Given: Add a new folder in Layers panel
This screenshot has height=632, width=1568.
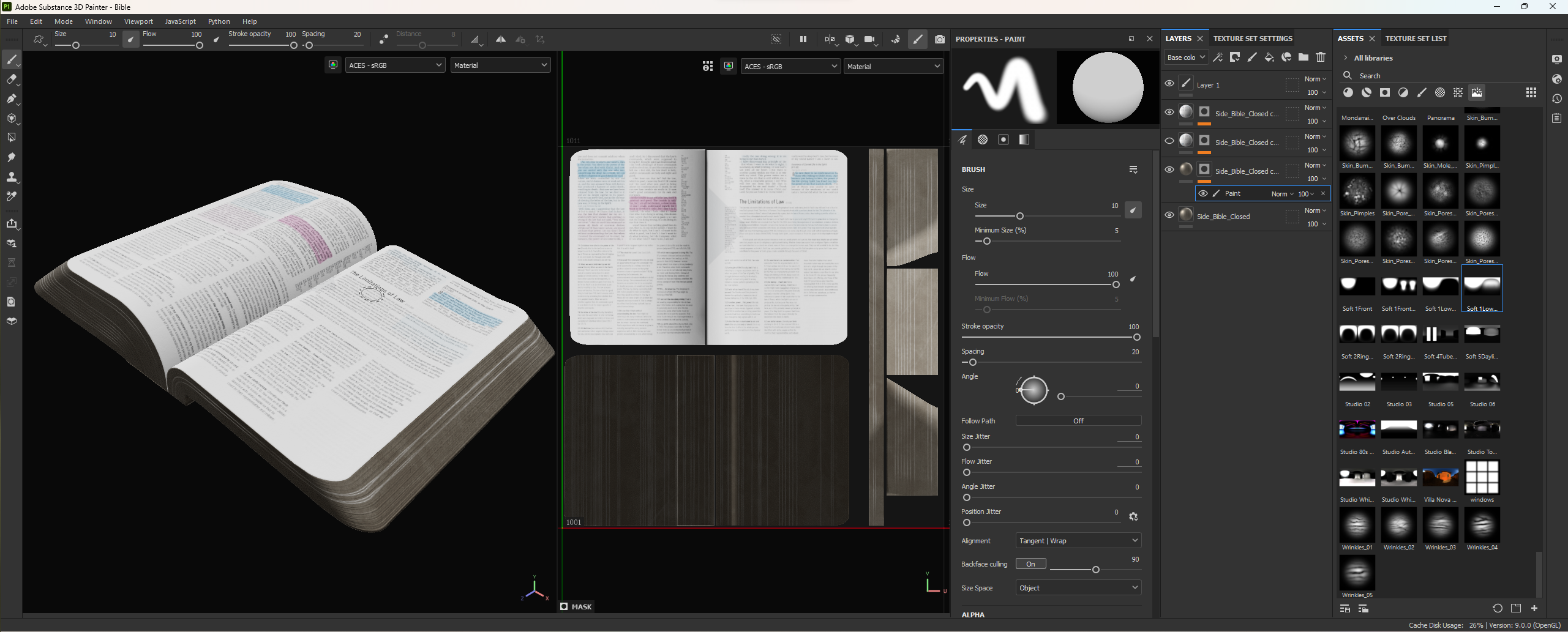Looking at the screenshot, I should (x=1304, y=58).
